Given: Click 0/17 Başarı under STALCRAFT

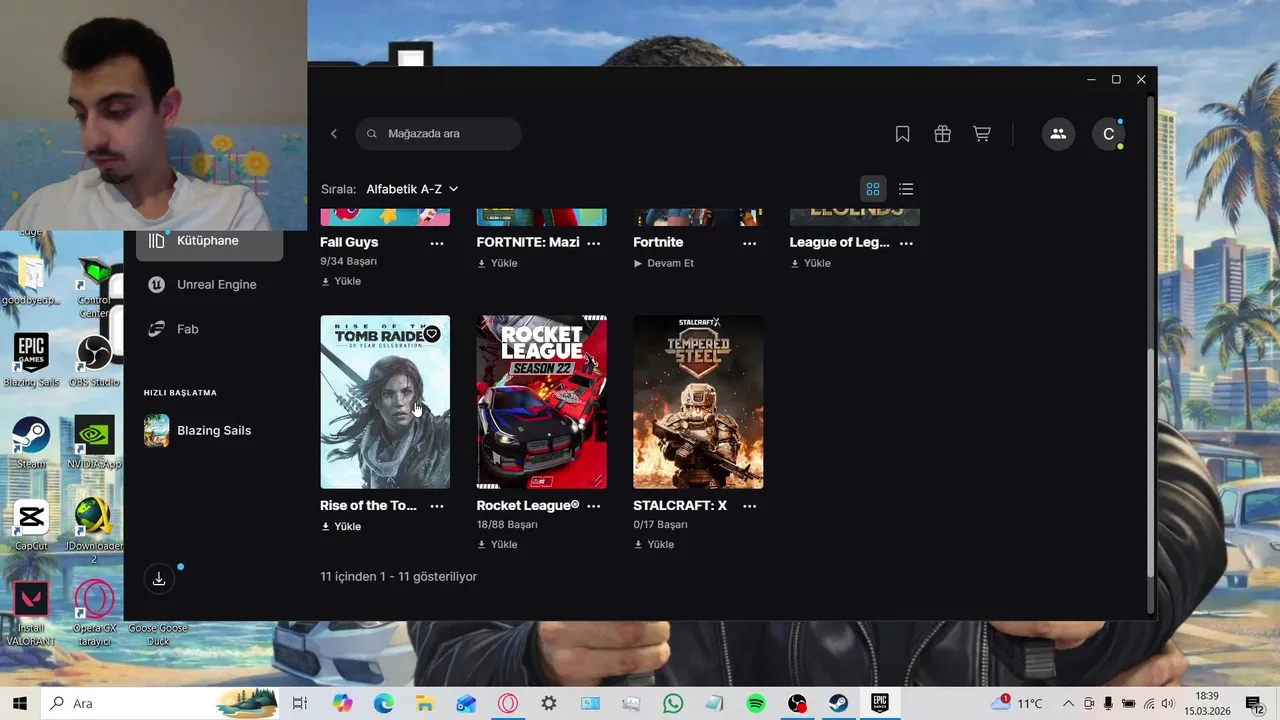Looking at the screenshot, I should [x=661, y=525].
